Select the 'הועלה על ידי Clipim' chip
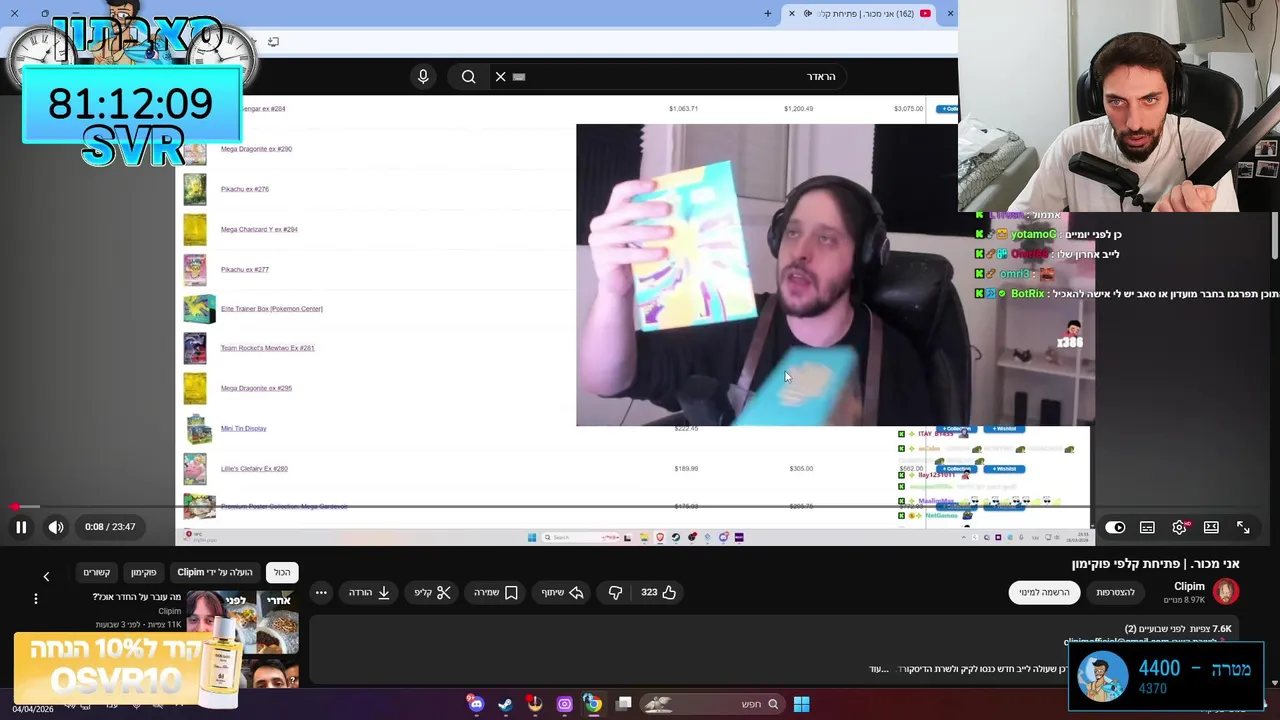Screen dimensions: 1280x720 [x=215, y=572]
